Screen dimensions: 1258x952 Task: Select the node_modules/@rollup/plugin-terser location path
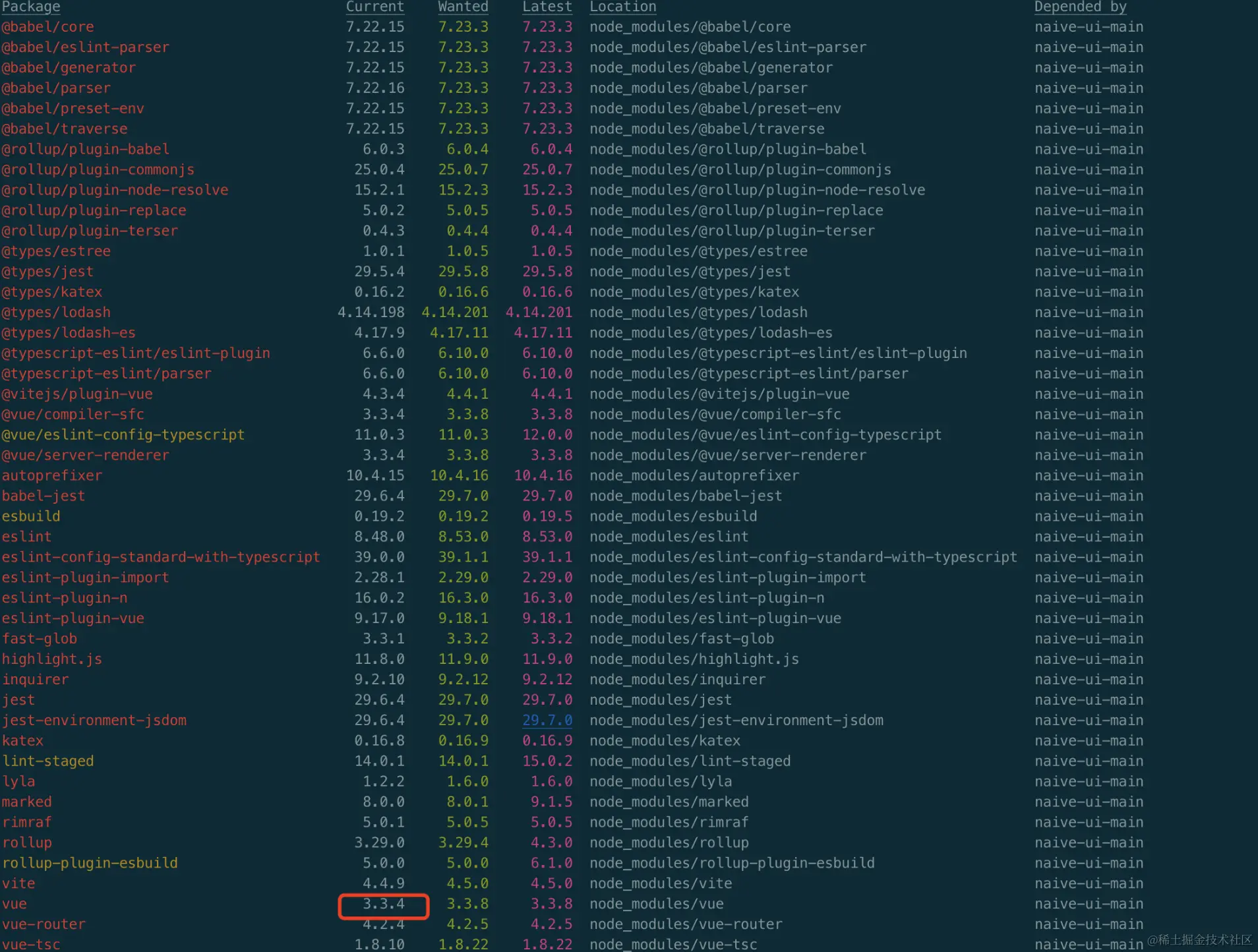coord(733,231)
